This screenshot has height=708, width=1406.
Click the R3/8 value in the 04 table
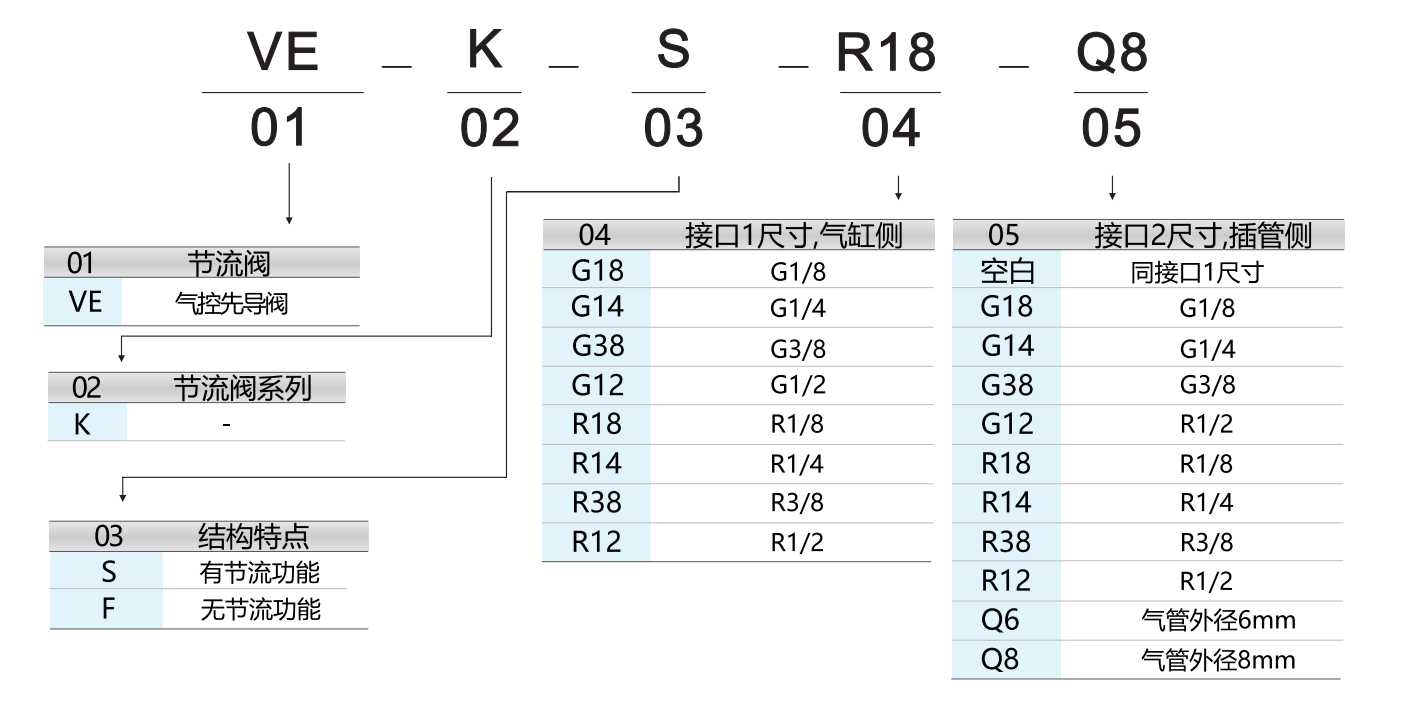(797, 503)
